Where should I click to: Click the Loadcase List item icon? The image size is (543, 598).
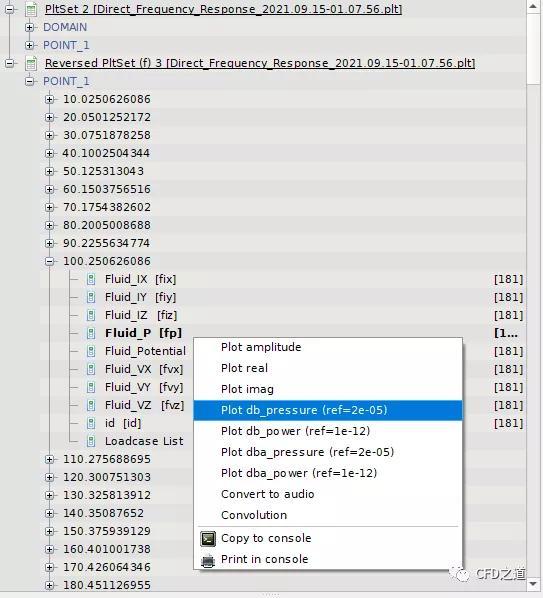(91, 441)
